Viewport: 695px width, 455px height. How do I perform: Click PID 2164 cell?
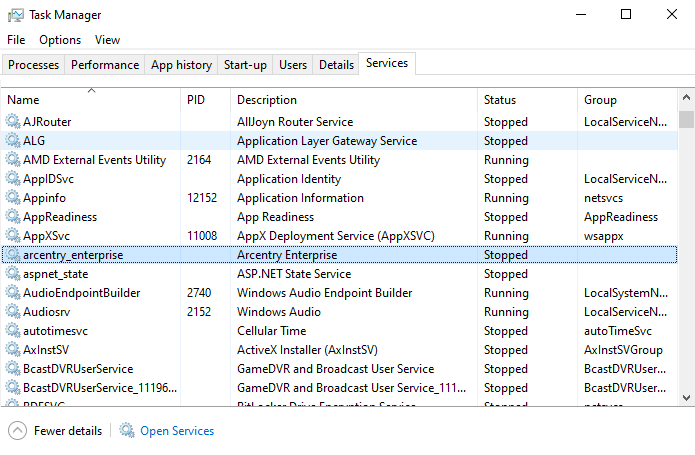pos(199,160)
